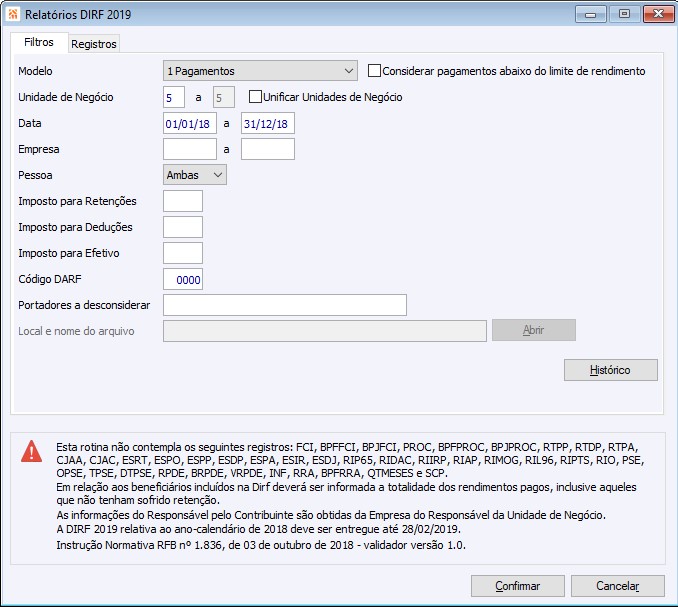Click the Imposto para Retenções field
The width and height of the screenshot is (678, 607).
[x=183, y=201]
